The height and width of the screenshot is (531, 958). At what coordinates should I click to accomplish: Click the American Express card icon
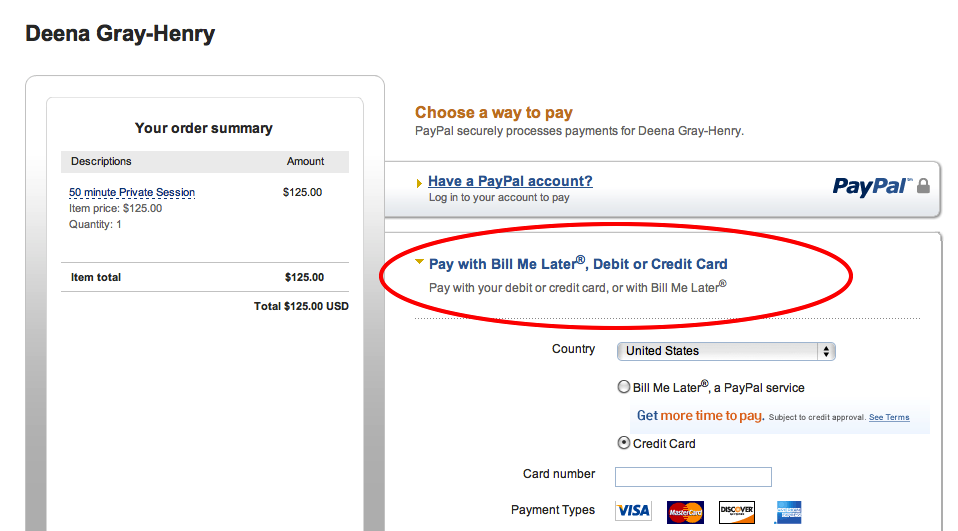786,511
